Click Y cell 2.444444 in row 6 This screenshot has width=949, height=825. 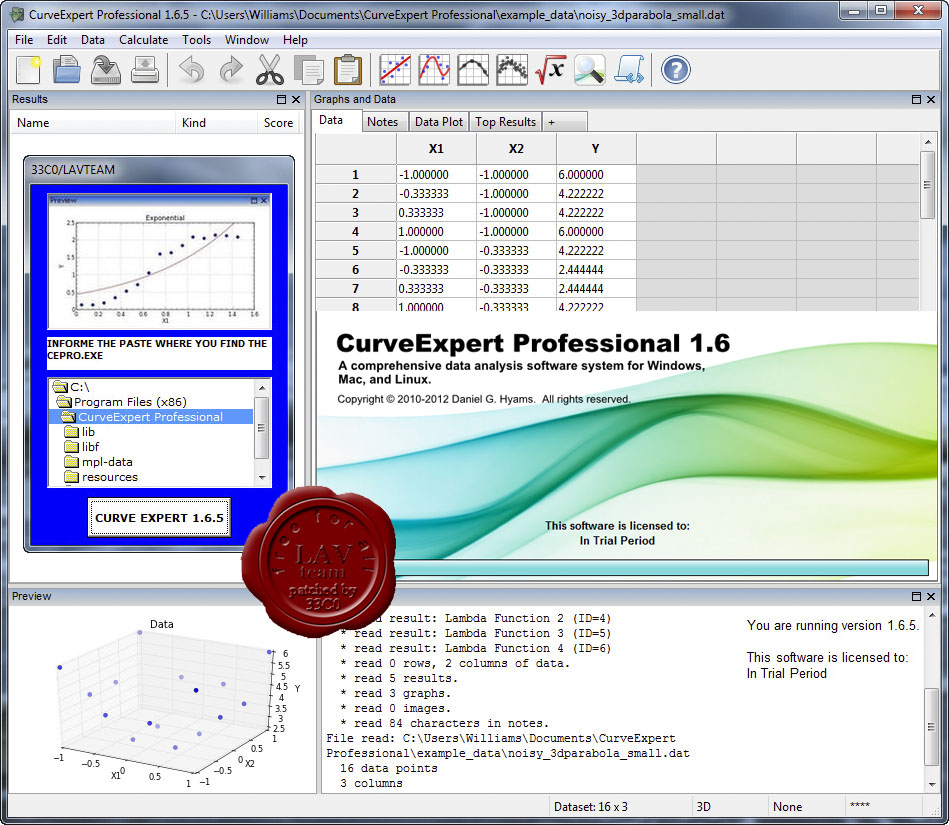click(x=596, y=270)
